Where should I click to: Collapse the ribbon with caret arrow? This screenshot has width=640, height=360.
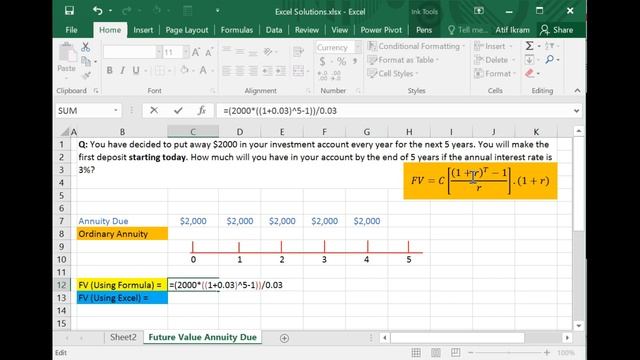[x=577, y=91]
